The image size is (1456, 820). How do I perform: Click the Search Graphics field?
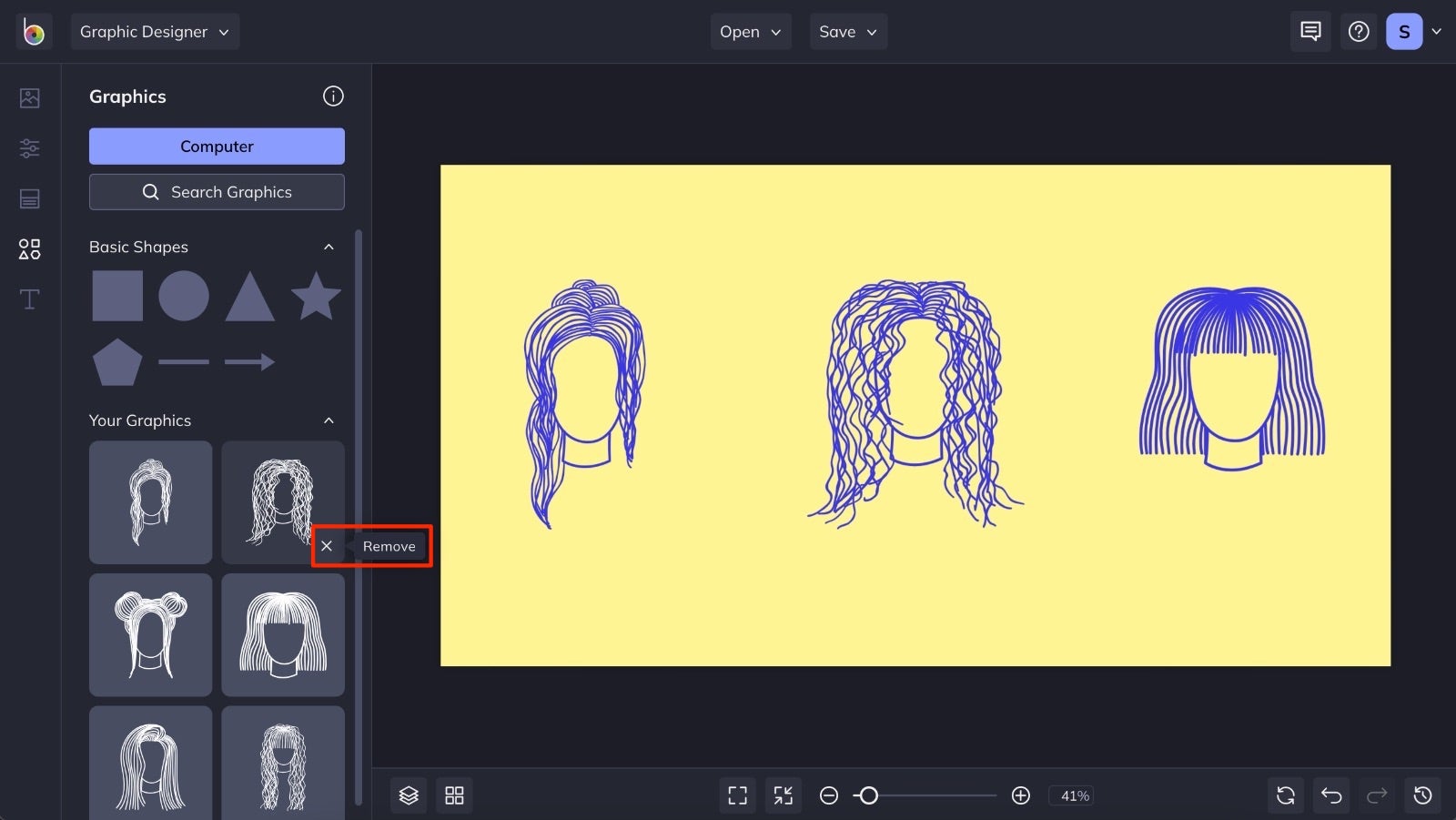point(217,191)
